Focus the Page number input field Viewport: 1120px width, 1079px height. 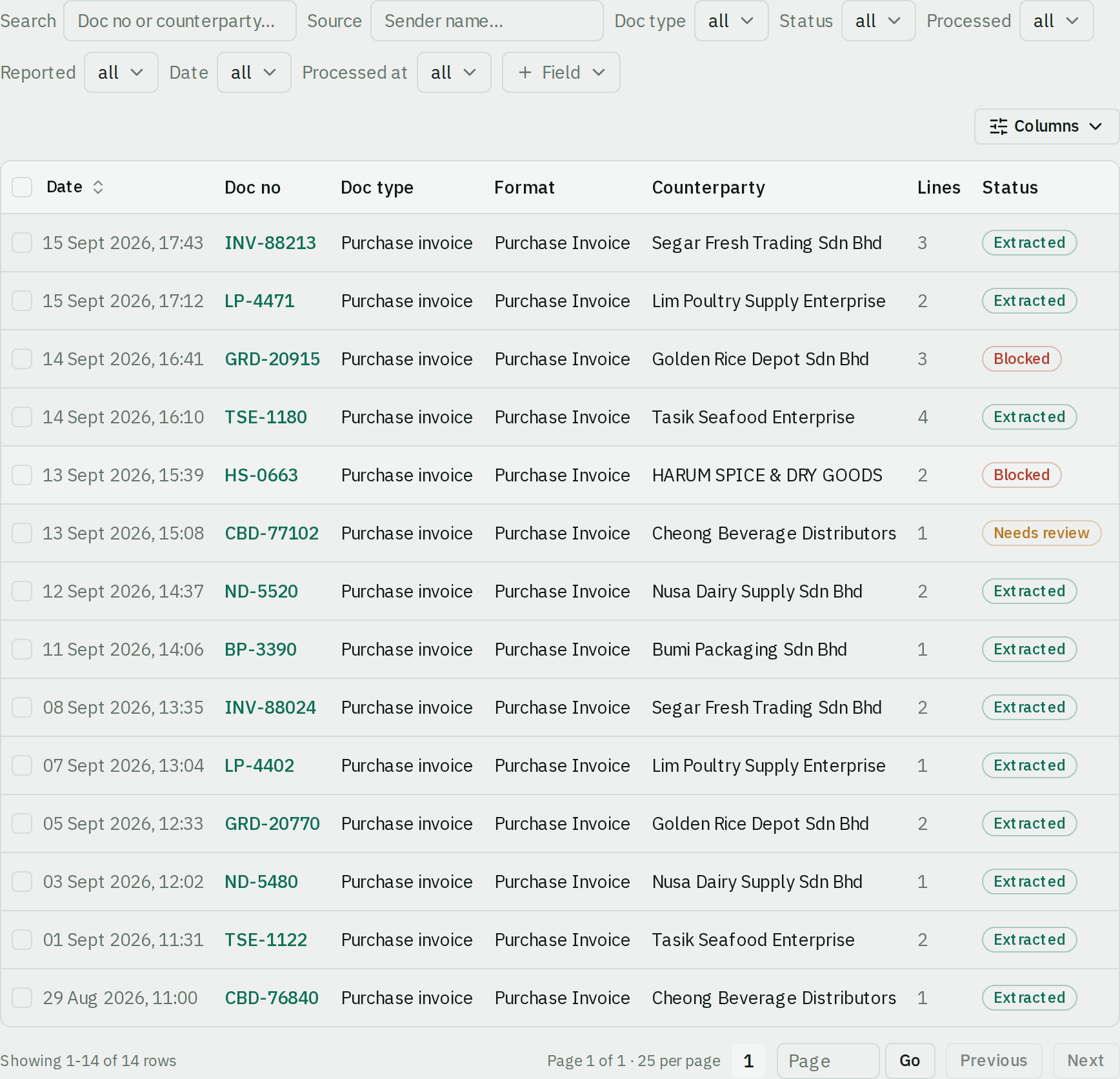[x=828, y=1060]
